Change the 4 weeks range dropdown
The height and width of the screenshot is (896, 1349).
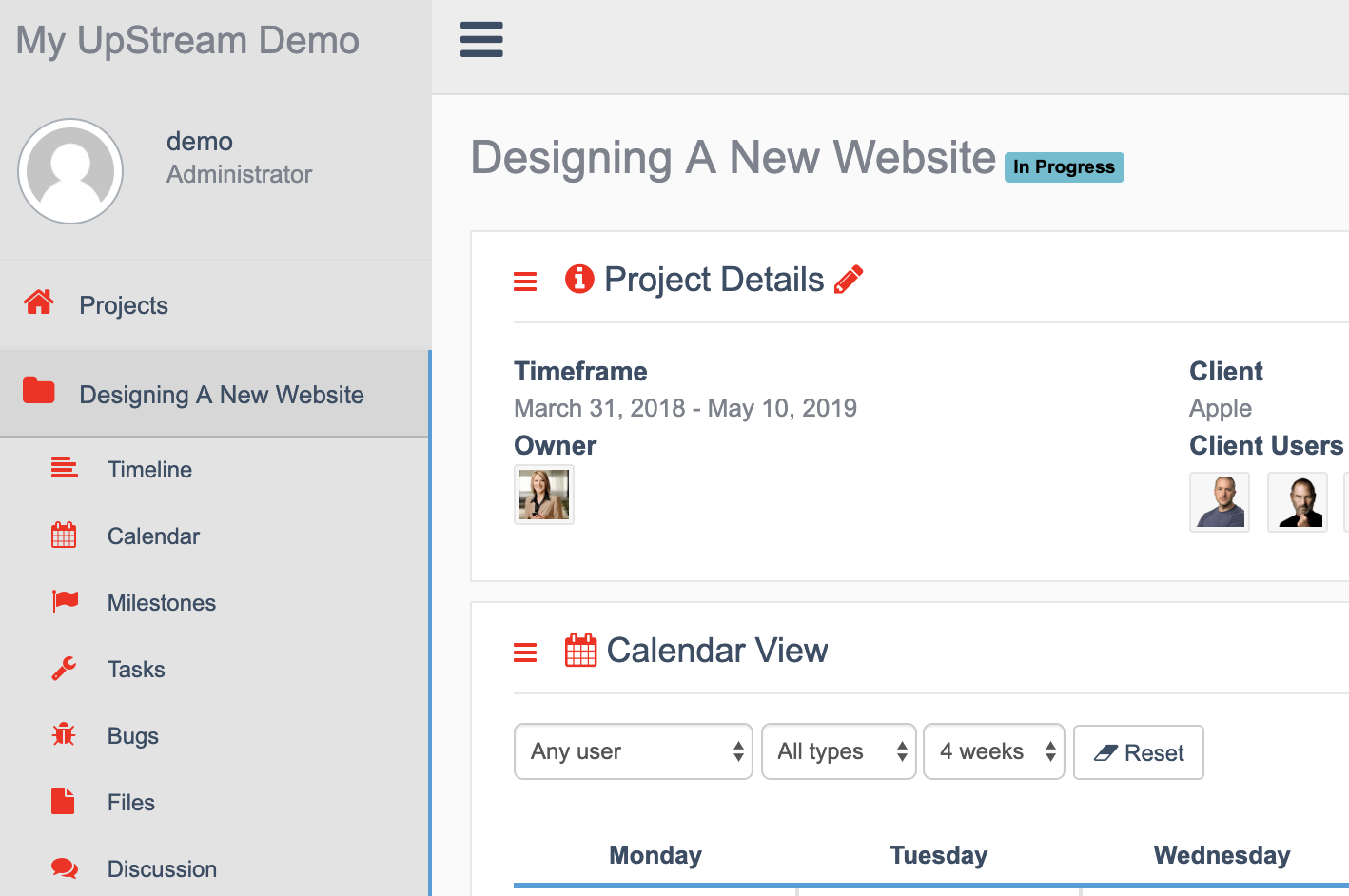pyautogui.click(x=993, y=751)
